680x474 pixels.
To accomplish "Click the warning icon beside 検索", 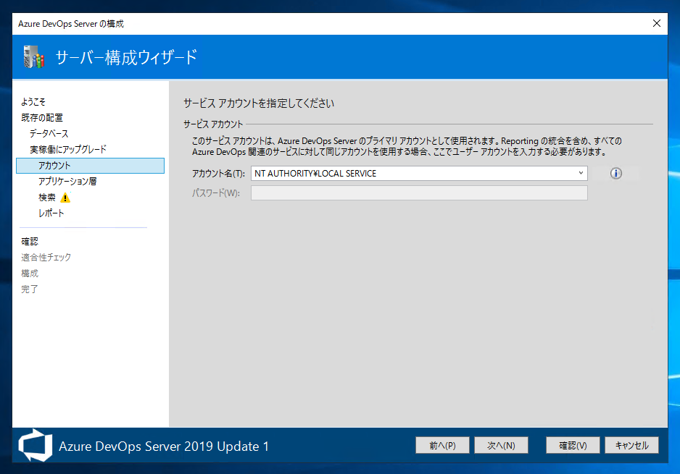I will (x=65, y=198).
